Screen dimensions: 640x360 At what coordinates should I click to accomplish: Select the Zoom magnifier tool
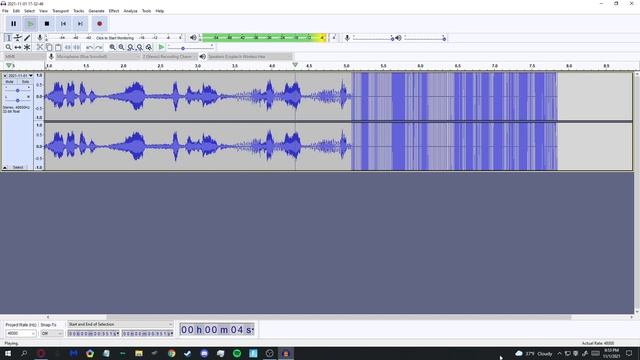click(x=8, y=47)
